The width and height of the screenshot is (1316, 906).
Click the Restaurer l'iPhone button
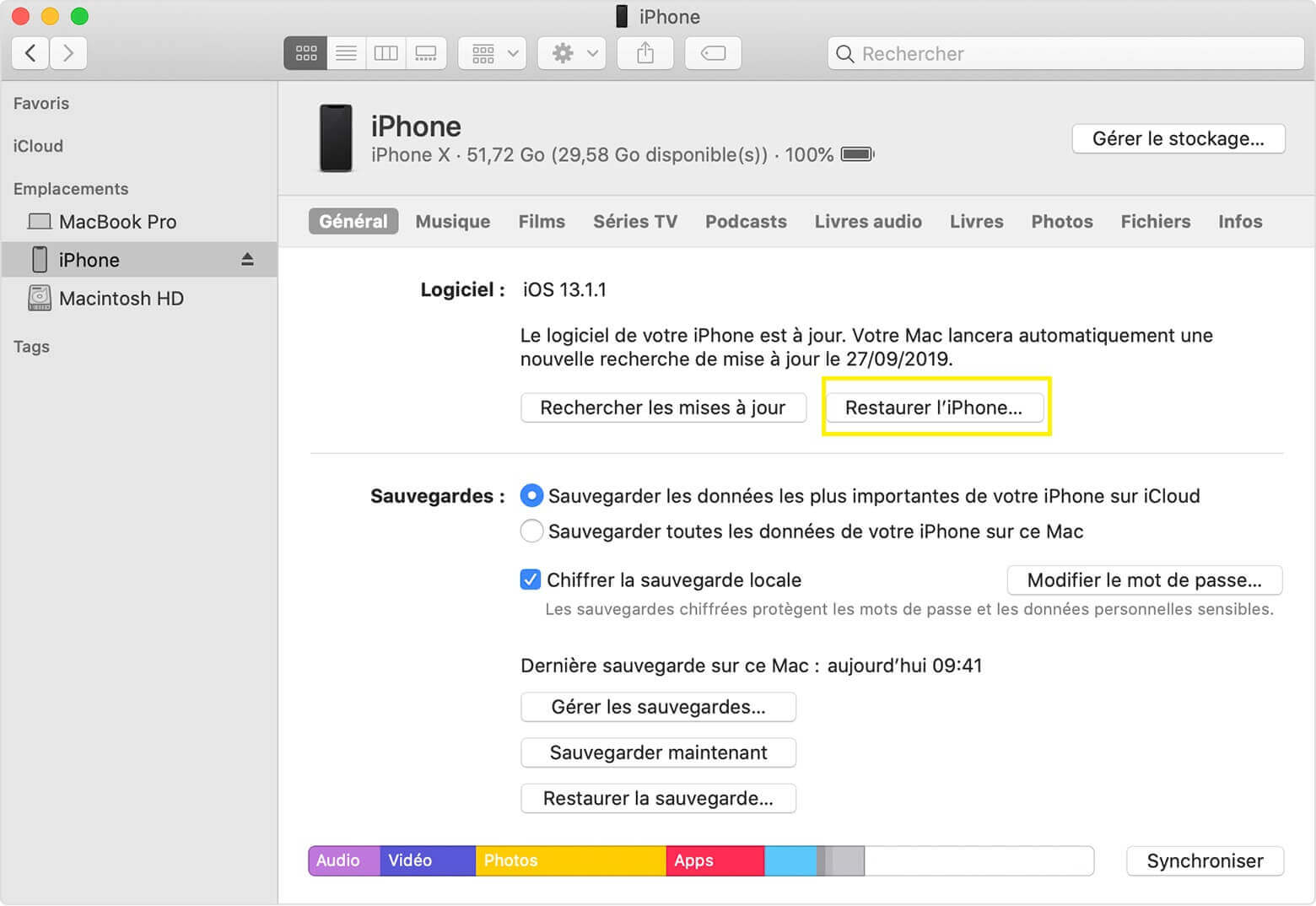[x=935, y=407]
